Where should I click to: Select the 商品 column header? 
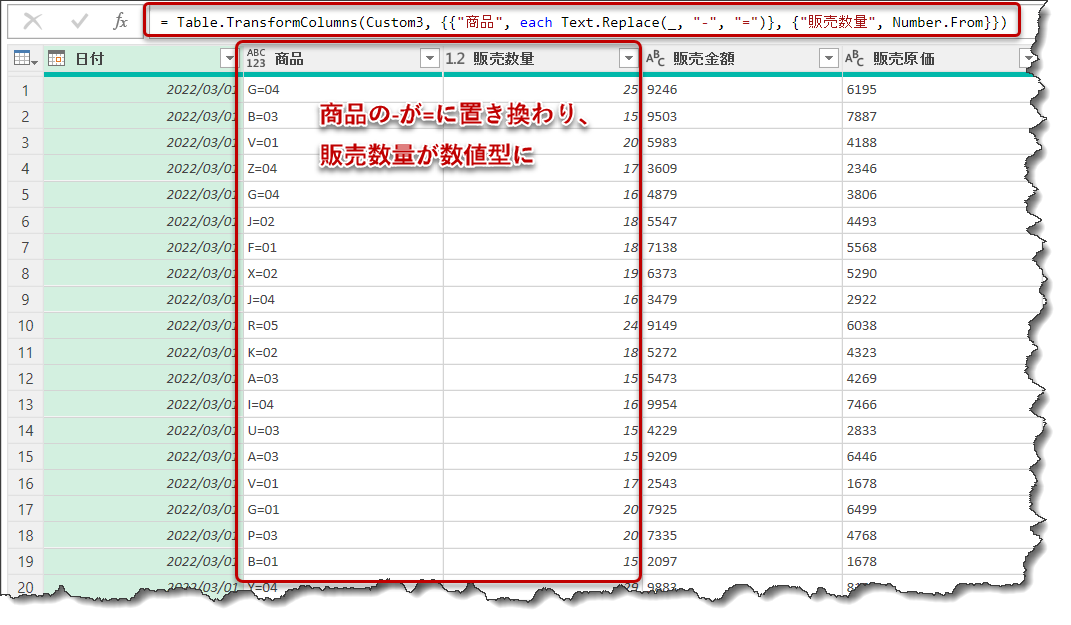point(343,59)
